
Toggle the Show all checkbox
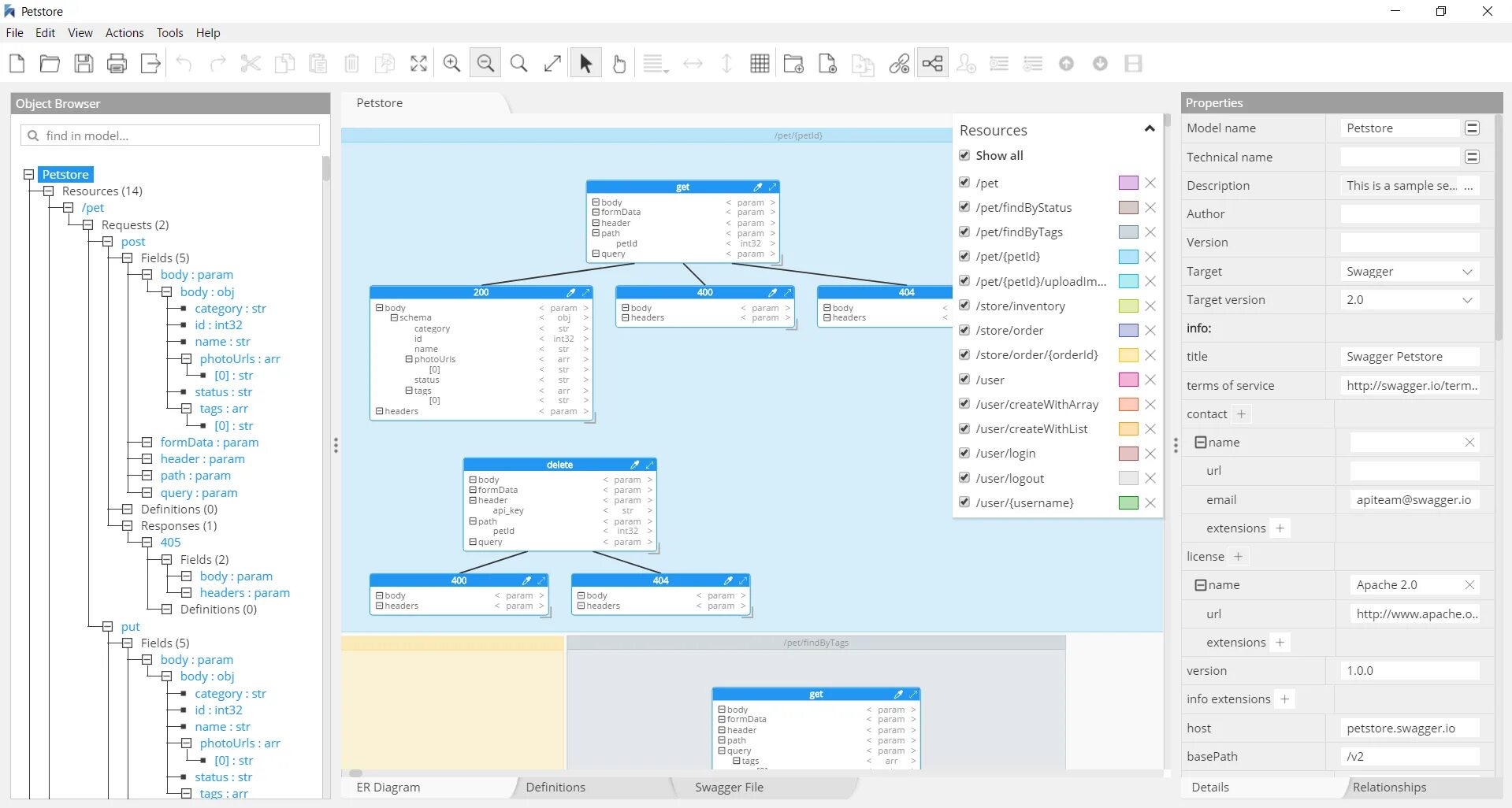pos(964,155)
